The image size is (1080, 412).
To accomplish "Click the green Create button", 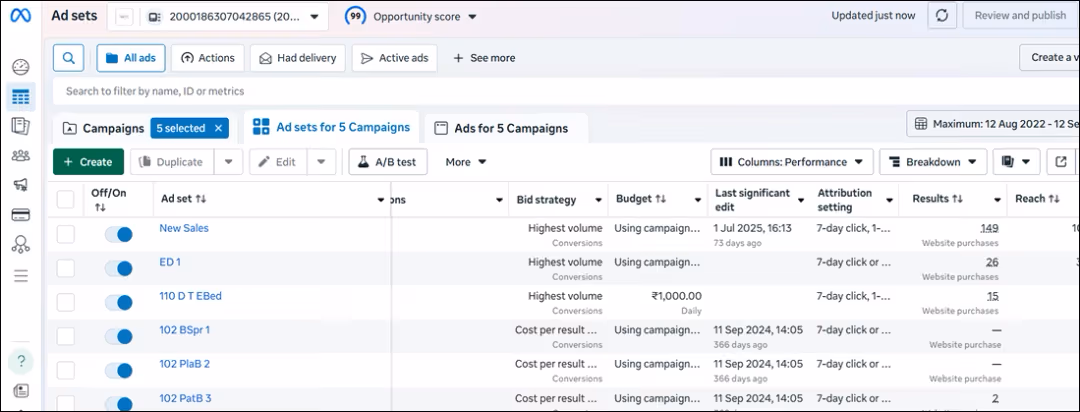I will pyautogui.click(x=88, y=162).
